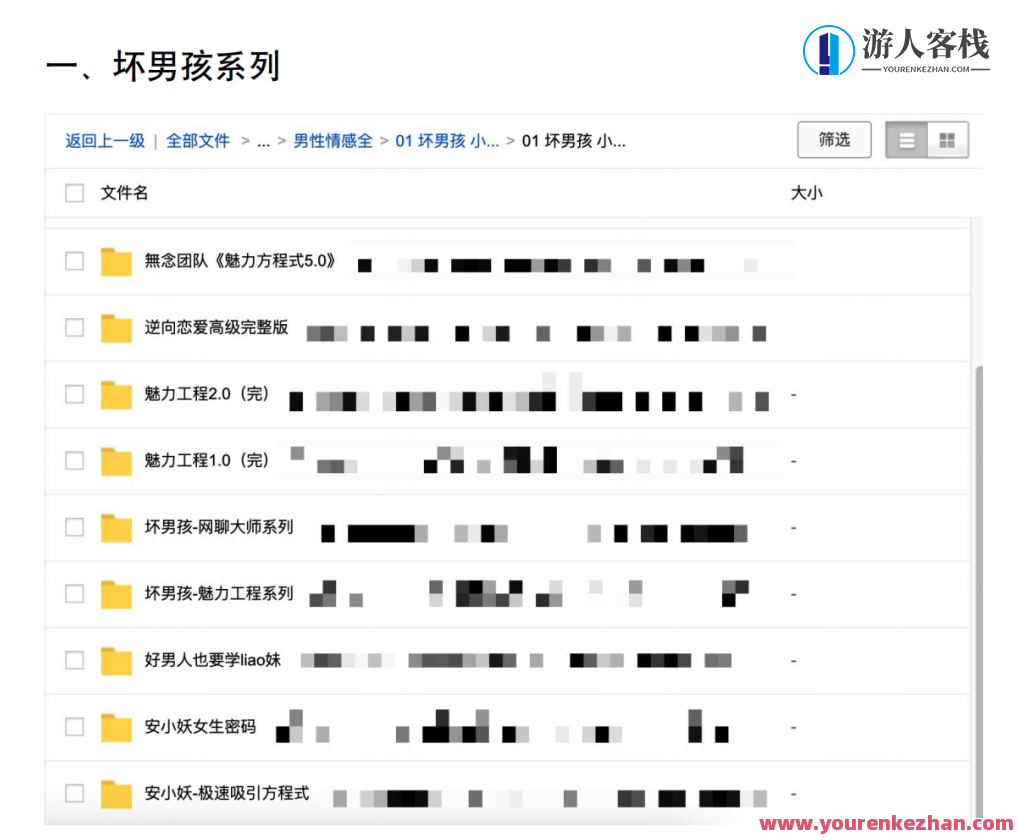The width and height of the screenshot is (1019, 840).
Task: Open folder name 安小妖-极速吸引方程式
Action: click(x=227, y=793)
